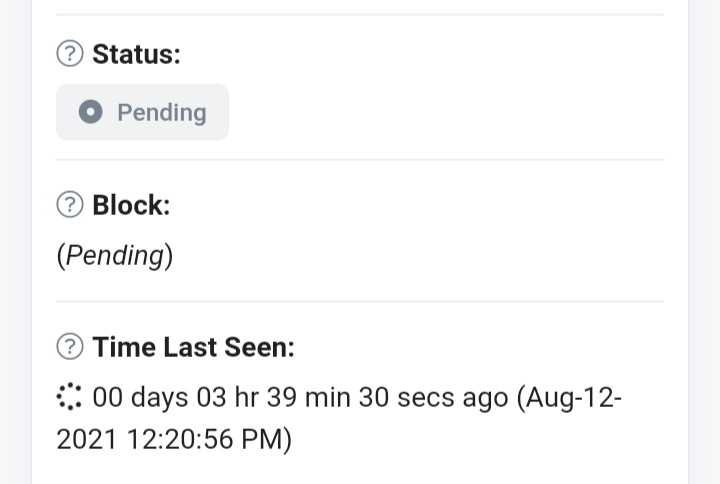Open the help tooltip for Time Last Seen

coord(70,346)
